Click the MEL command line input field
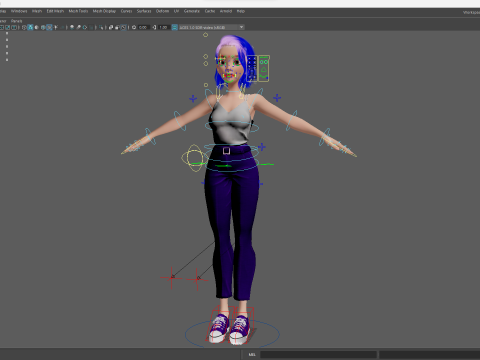 pyautogui.click(x=318, y=354)
